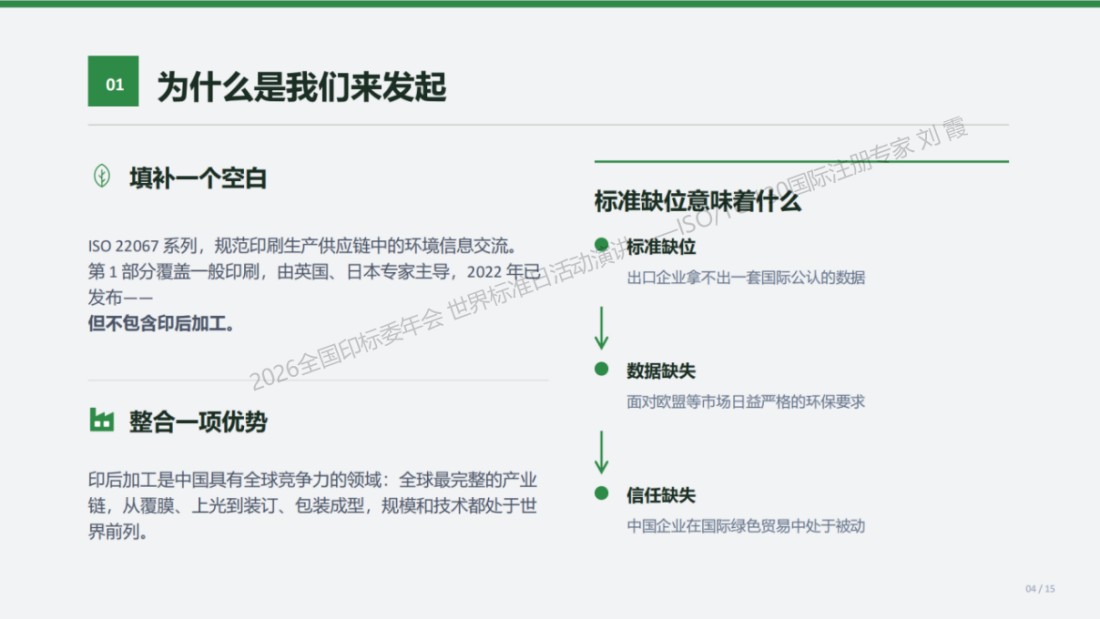Select the heading 填补一个空白
The width and height of the screenshot is (1100, 619).
(198, 178)
